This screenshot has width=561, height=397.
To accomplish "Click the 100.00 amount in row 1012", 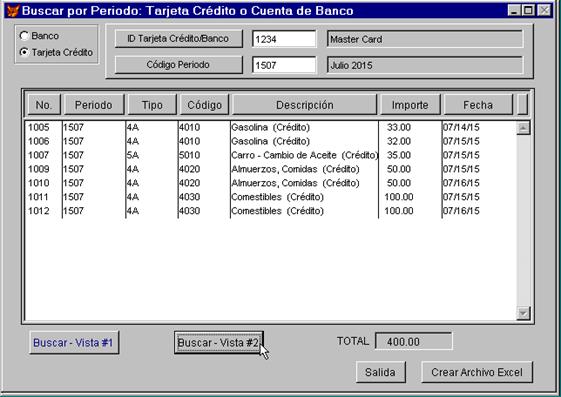I will coord(399,211).
